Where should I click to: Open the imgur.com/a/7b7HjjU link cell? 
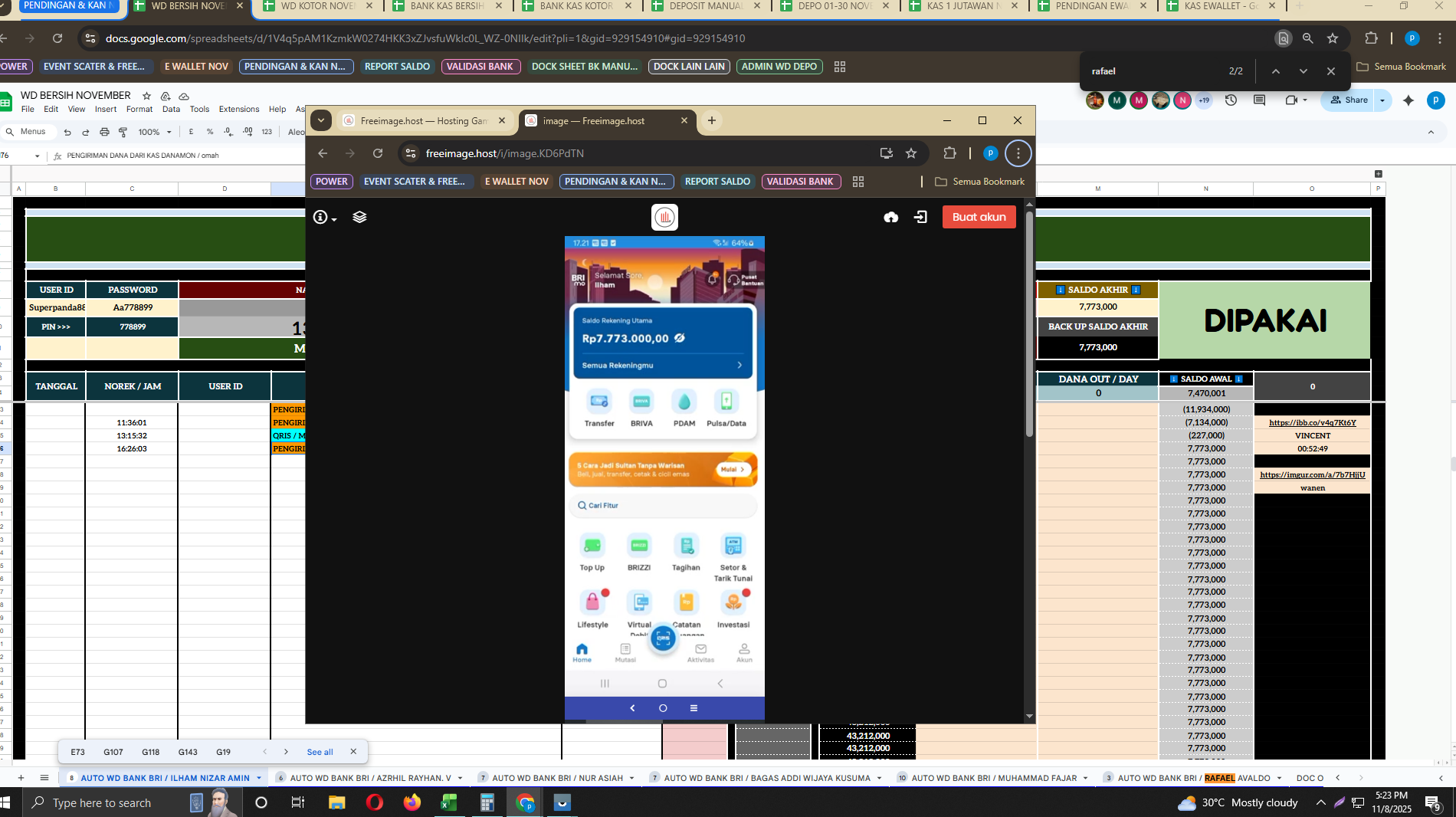(1312, 474)
